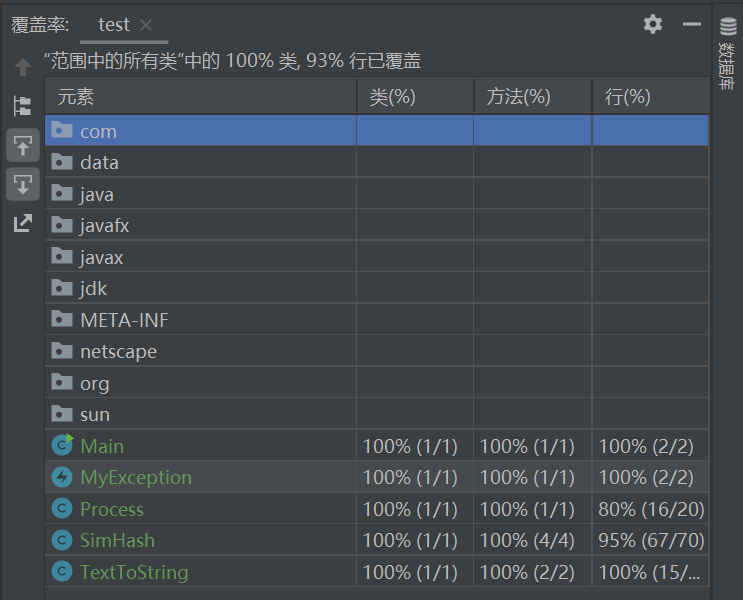Screen dimensions: 743x600
Task: Click the export coverage report icon
Action: (22, 223)
